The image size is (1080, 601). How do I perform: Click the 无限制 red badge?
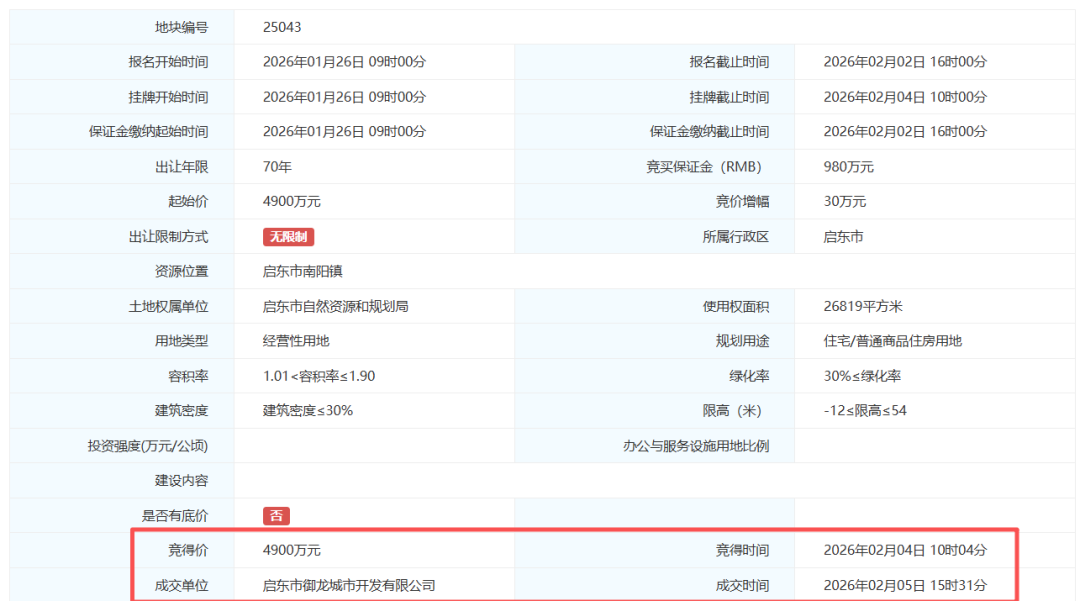tap(286, 237)
